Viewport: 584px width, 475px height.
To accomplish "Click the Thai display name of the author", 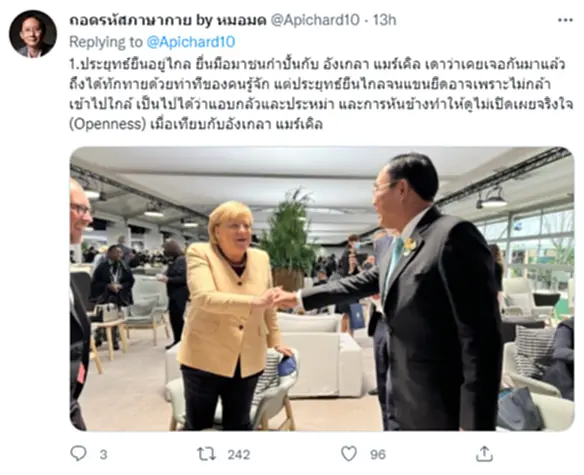I will point(168,20).
